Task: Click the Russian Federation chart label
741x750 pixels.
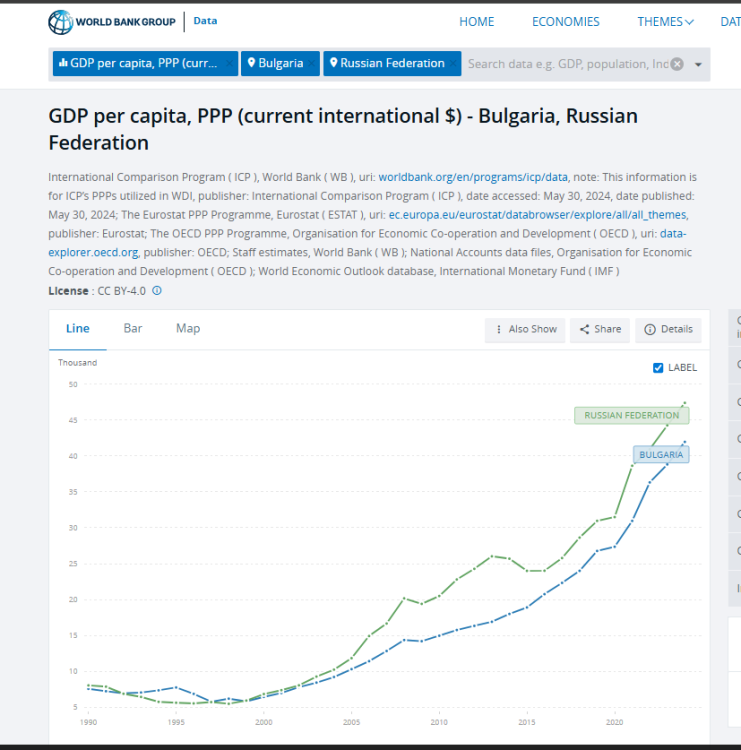Action: coord(631,415)
